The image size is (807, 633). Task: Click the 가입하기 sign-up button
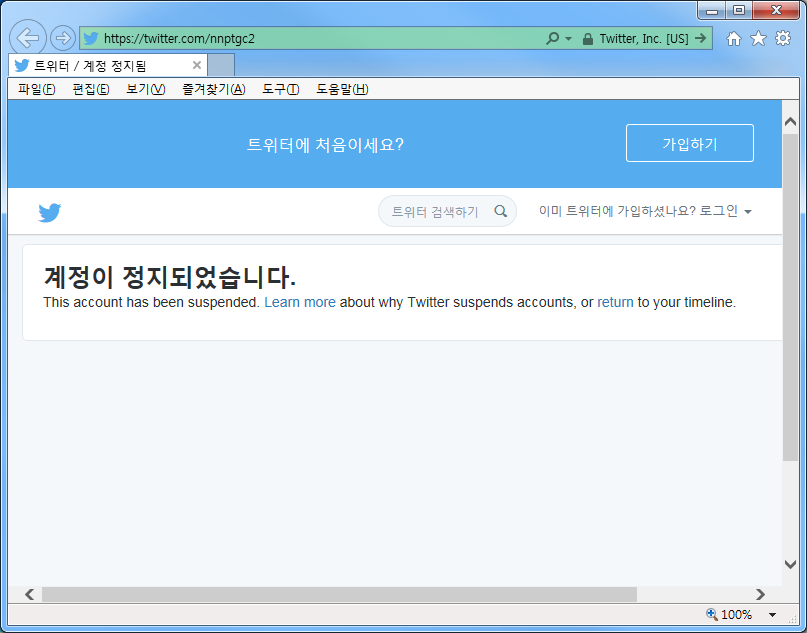[690, 143]
